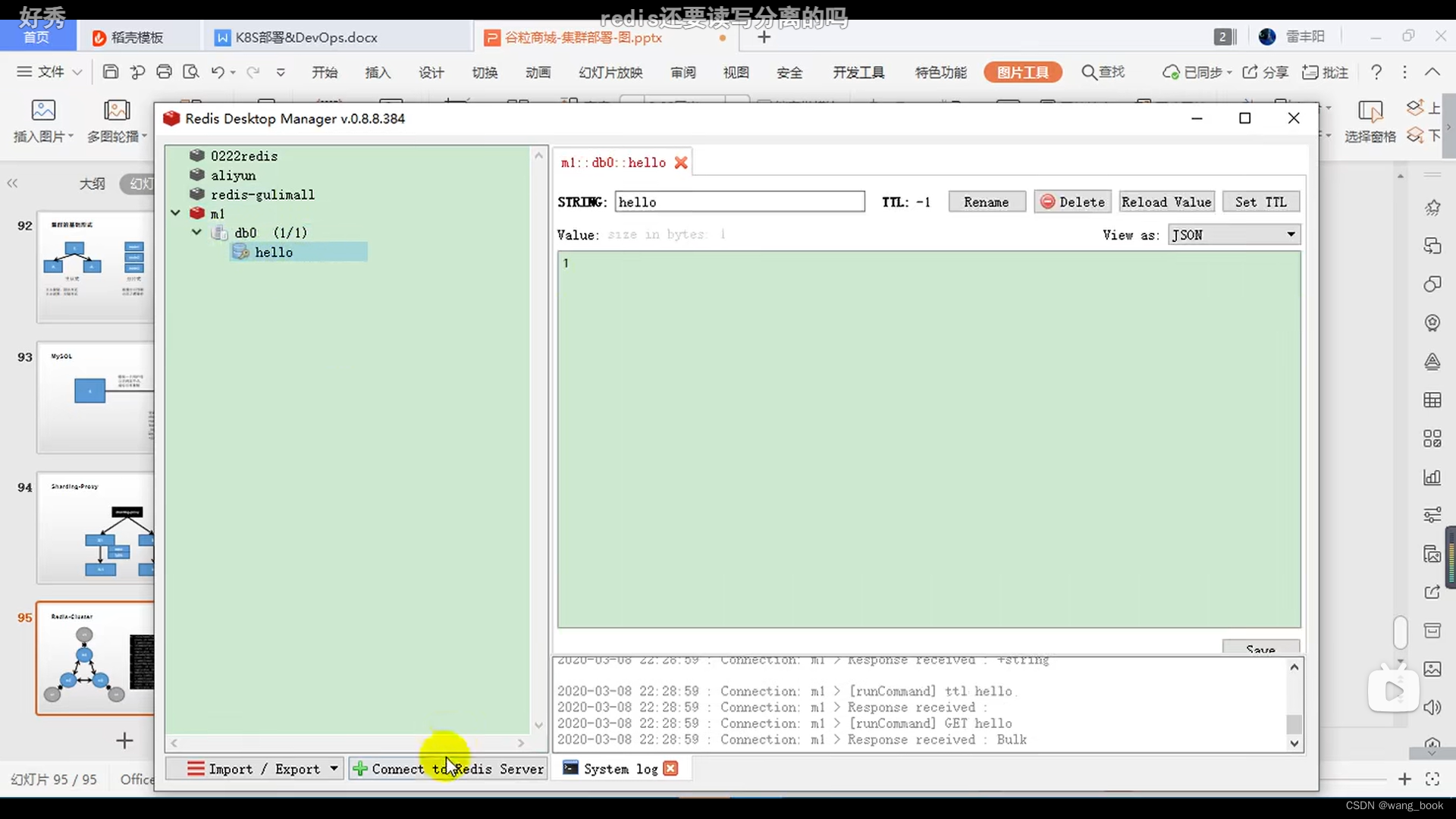Collapse the m1 connection node

coord(175,213)
